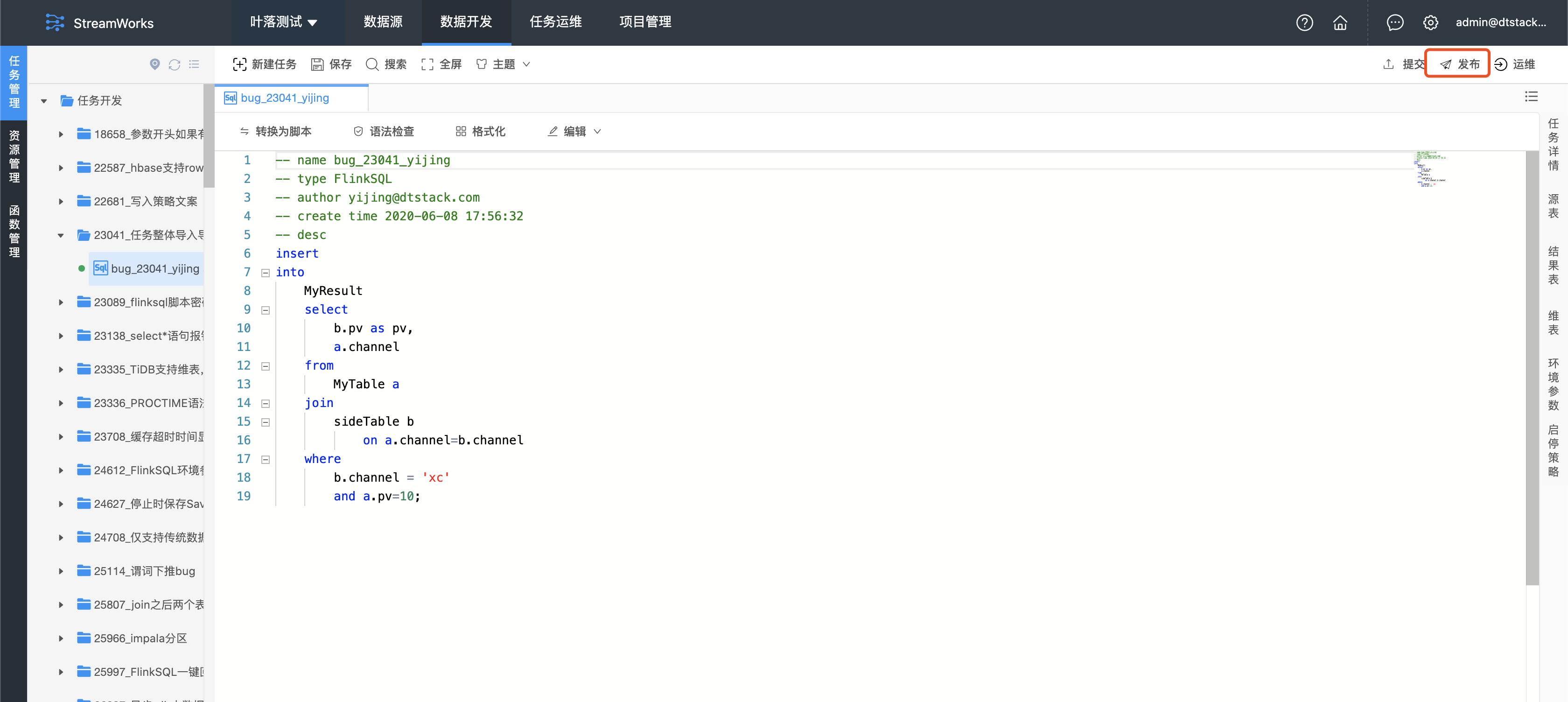Open the help question-mark icon
The width and height of the screenshot is (1568, 702).
1304,22
